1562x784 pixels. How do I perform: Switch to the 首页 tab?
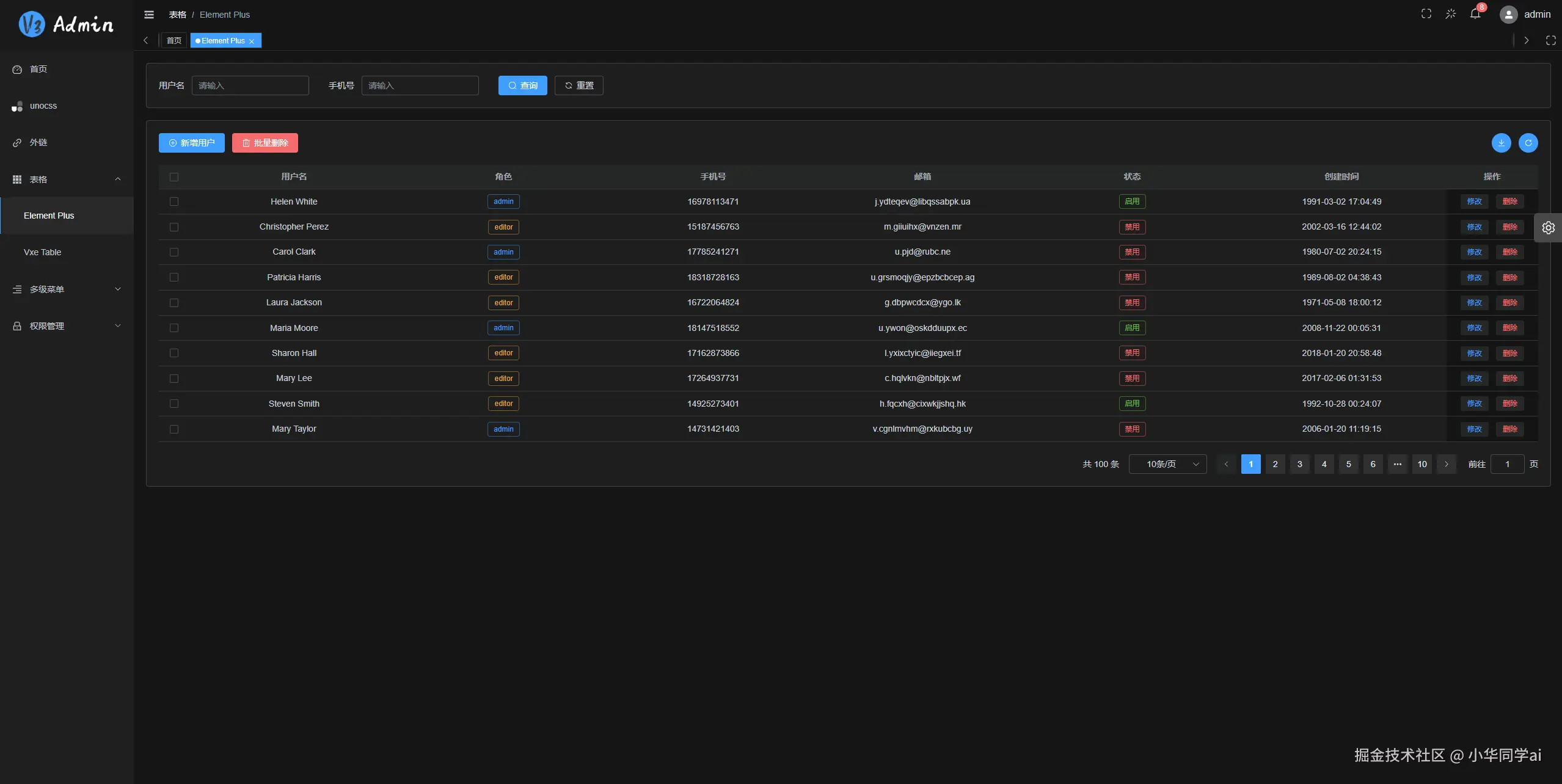click(174, 41)
